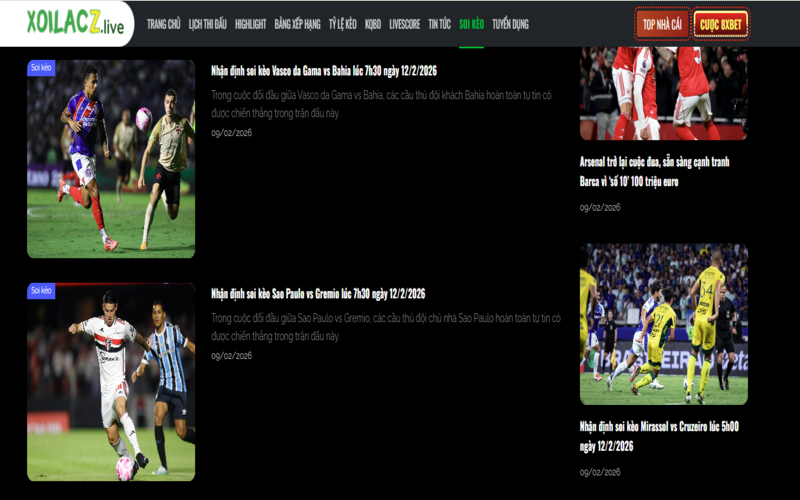Screen dimensions: 800x500
Task: Open Sao Paulo vs Gremio match thumbnail
Action: click(x=111, y=382)
